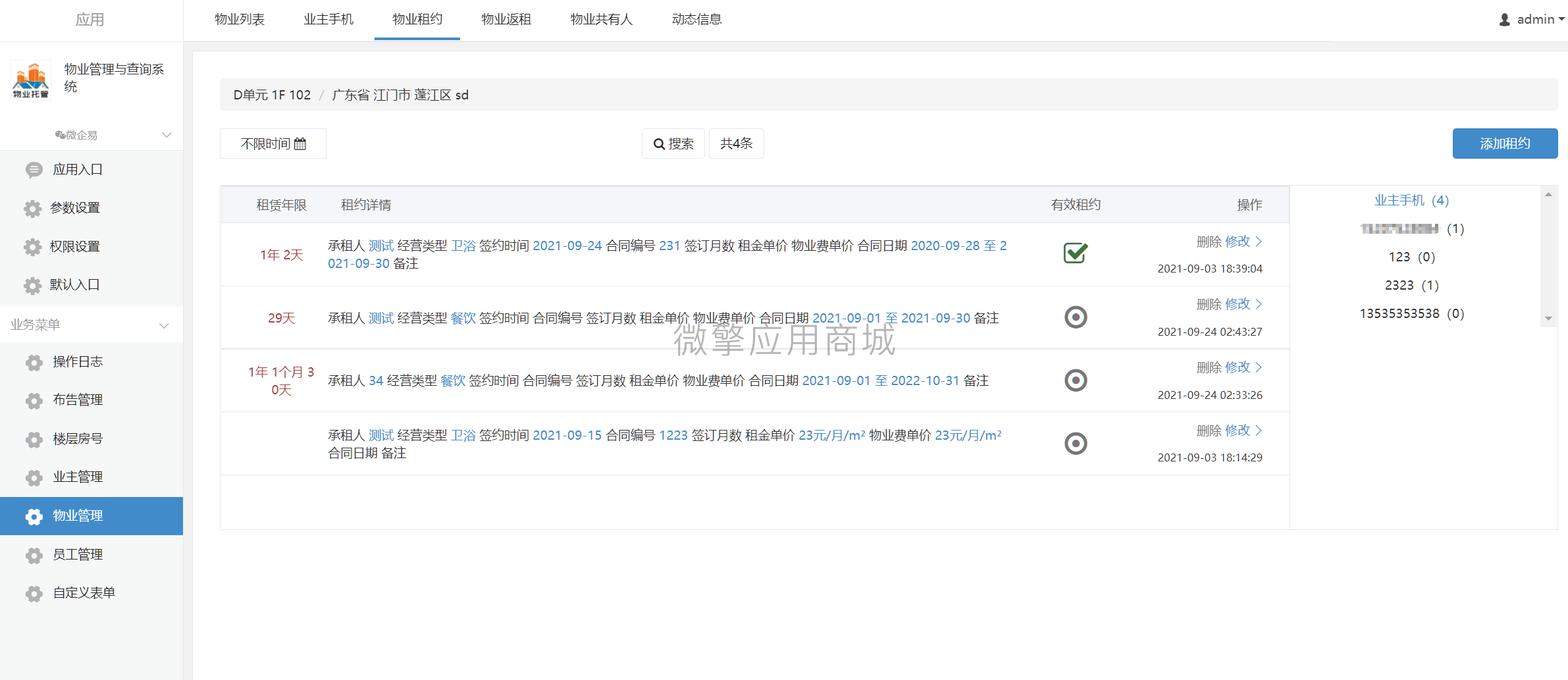
Task: Click the 应用 header at top left
Action: coord(90,20)
